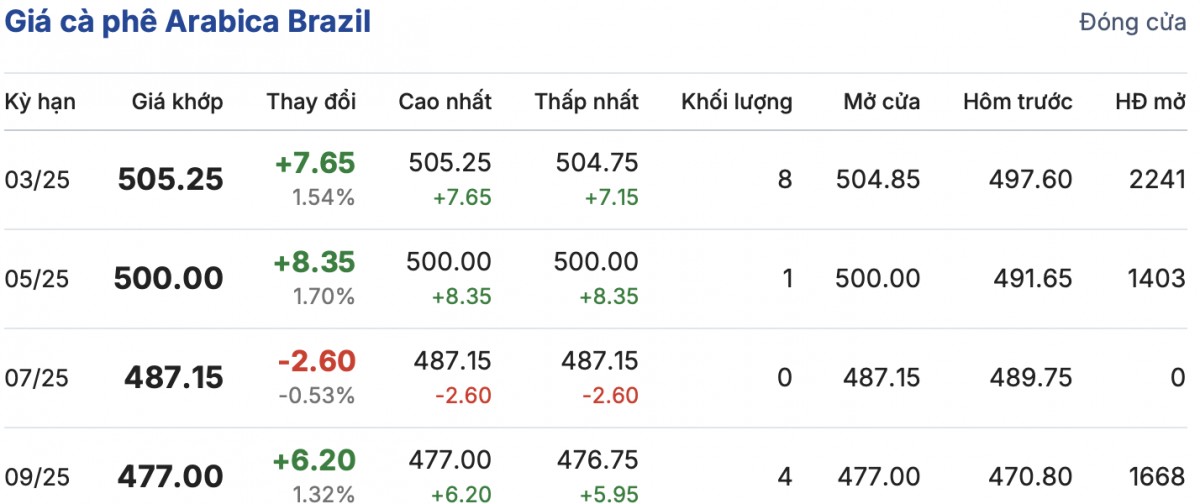
Task: Click the previous day price 470.80
Action: (x=1033, y=477)
